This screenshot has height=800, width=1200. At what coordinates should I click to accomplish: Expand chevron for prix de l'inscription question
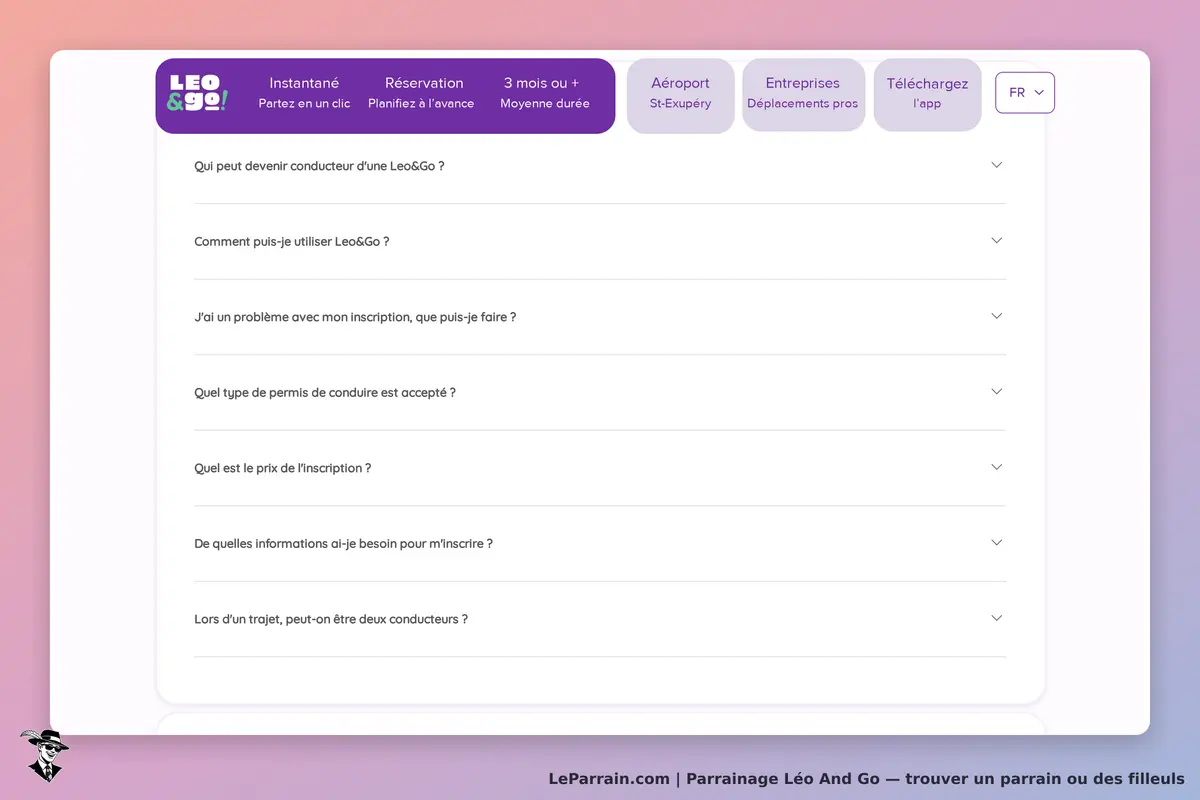(x=996, y=467)
